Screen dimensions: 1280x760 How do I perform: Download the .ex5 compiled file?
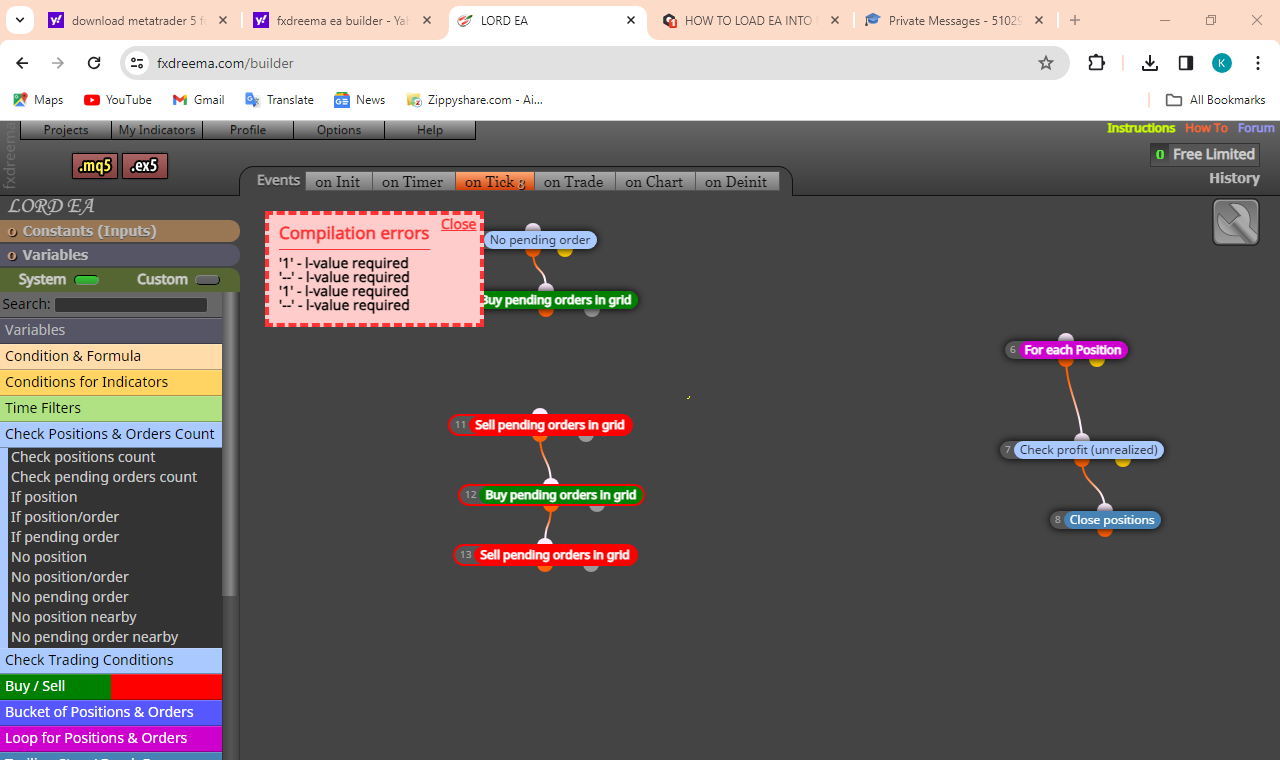(145, 166)
